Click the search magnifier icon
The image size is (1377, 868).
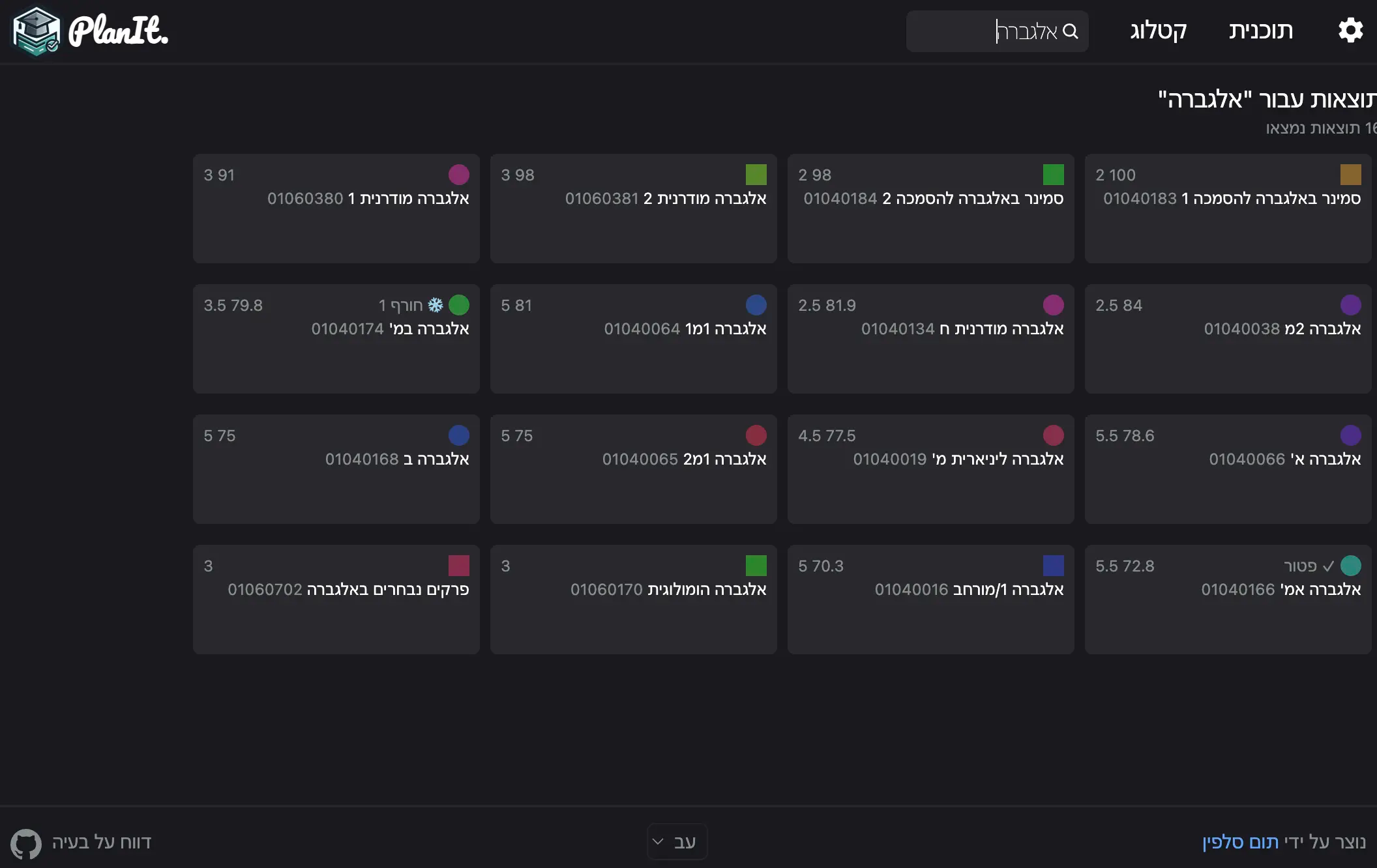1071,31
